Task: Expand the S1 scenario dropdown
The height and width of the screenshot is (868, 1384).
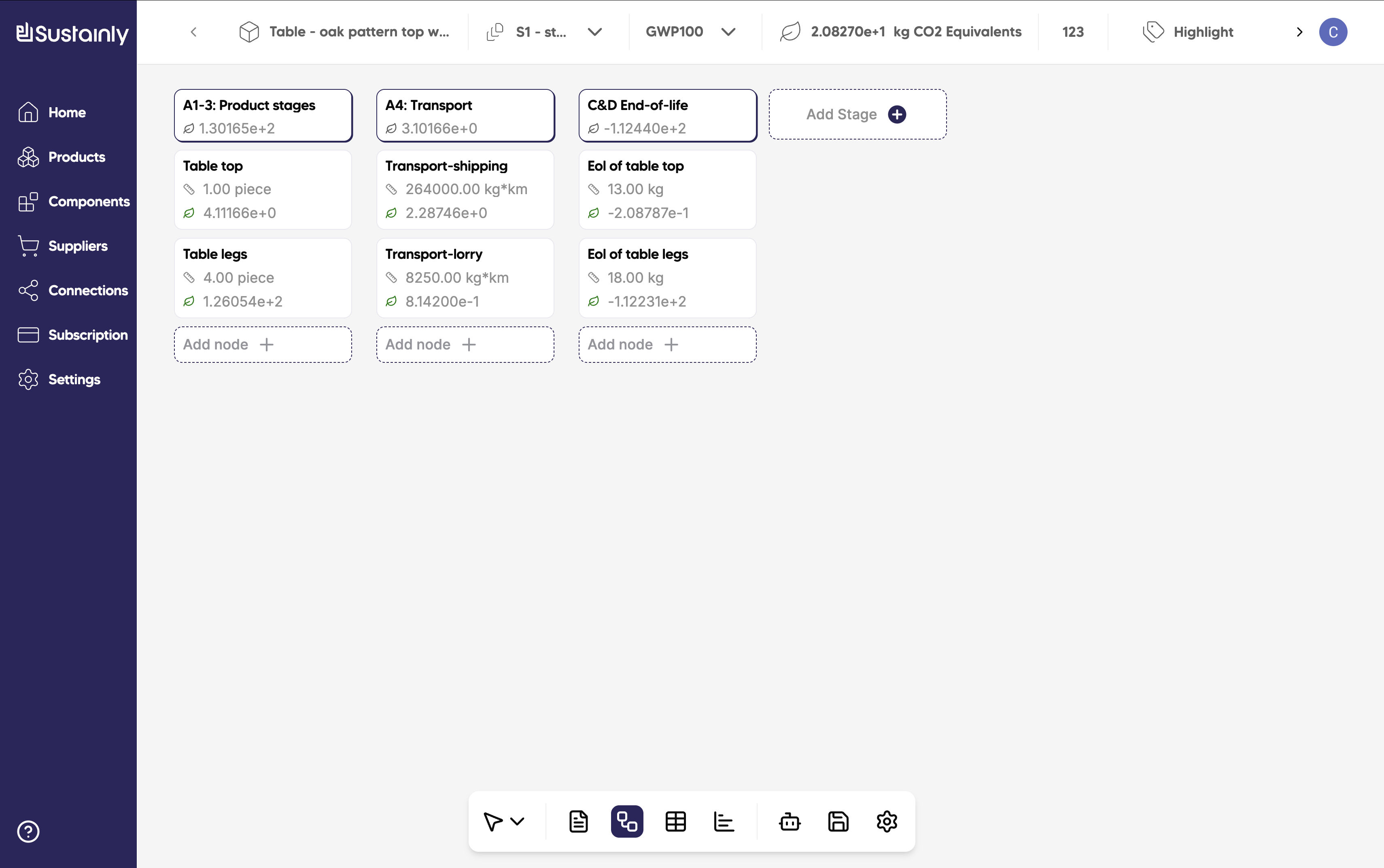Action: coord(595,32)
